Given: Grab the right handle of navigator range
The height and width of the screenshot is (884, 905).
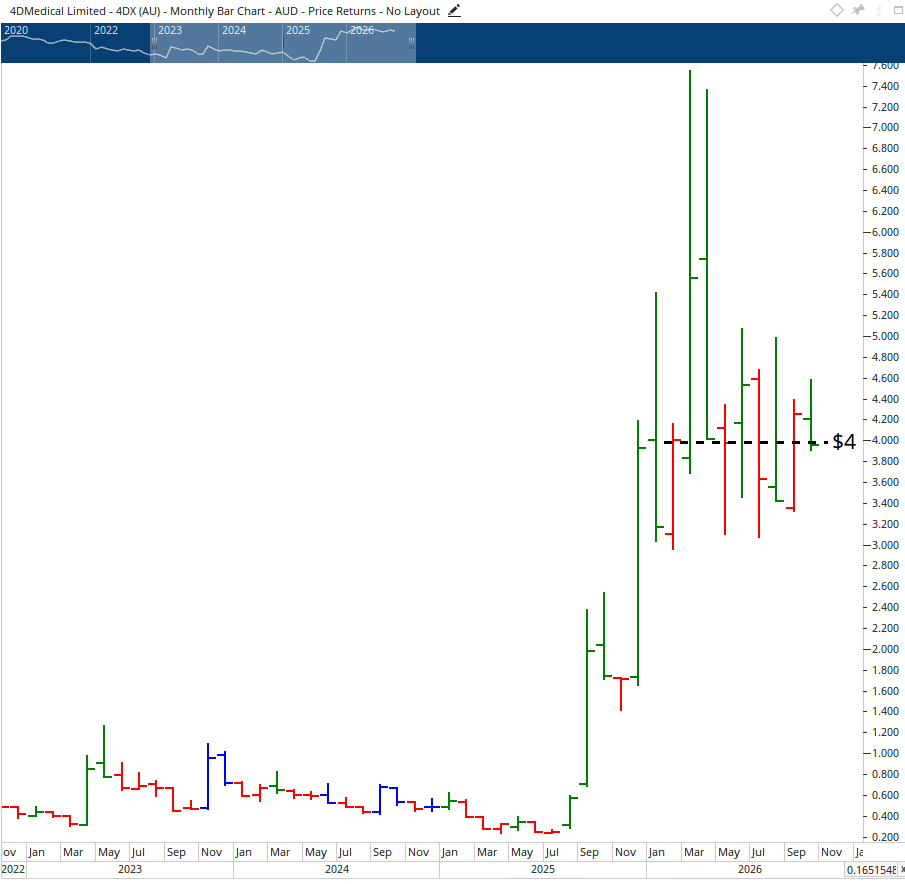Looking at the screenshot, I should click(411, 43).
